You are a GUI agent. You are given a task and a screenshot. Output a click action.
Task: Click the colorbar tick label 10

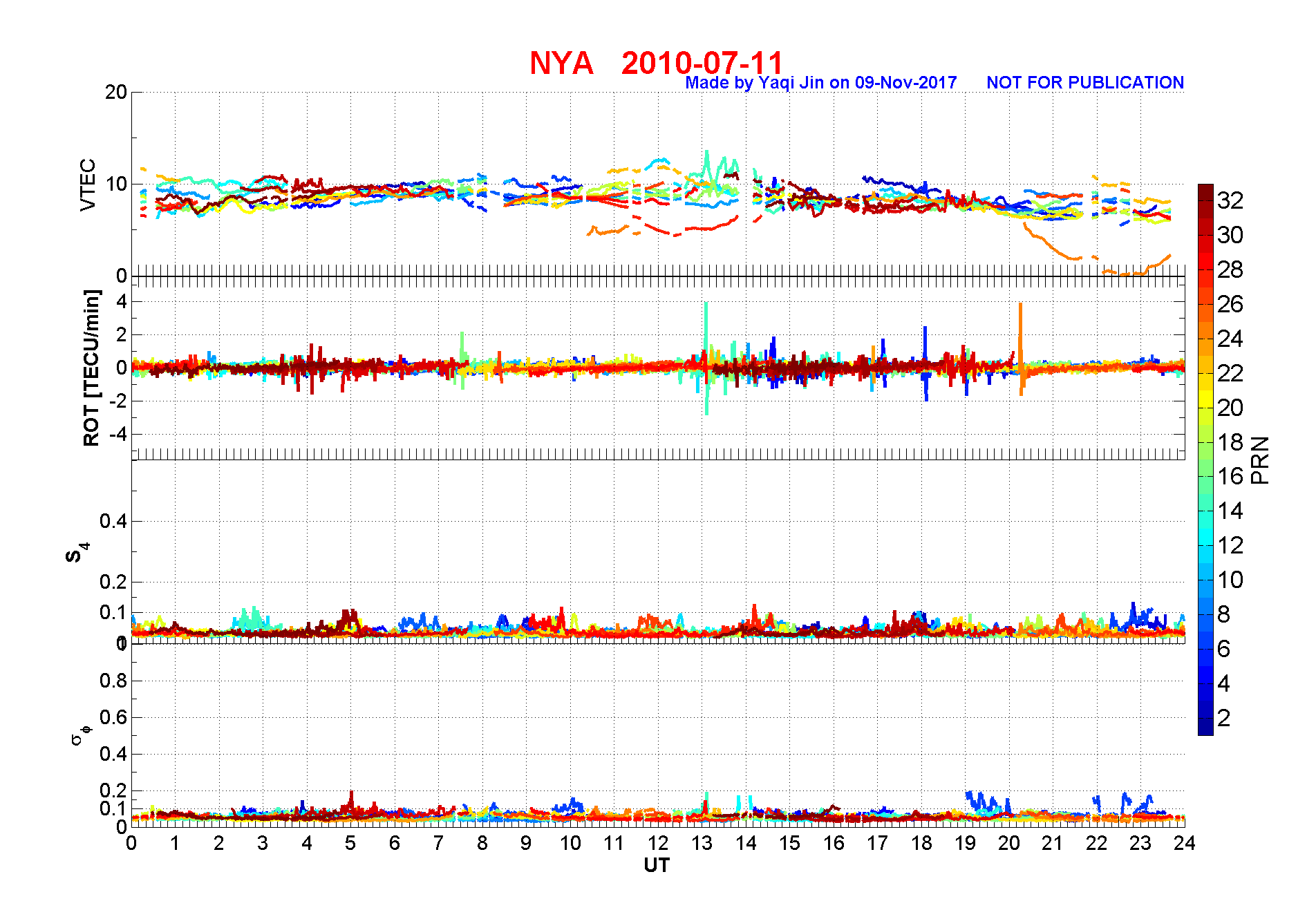[x=1230, y=580]
